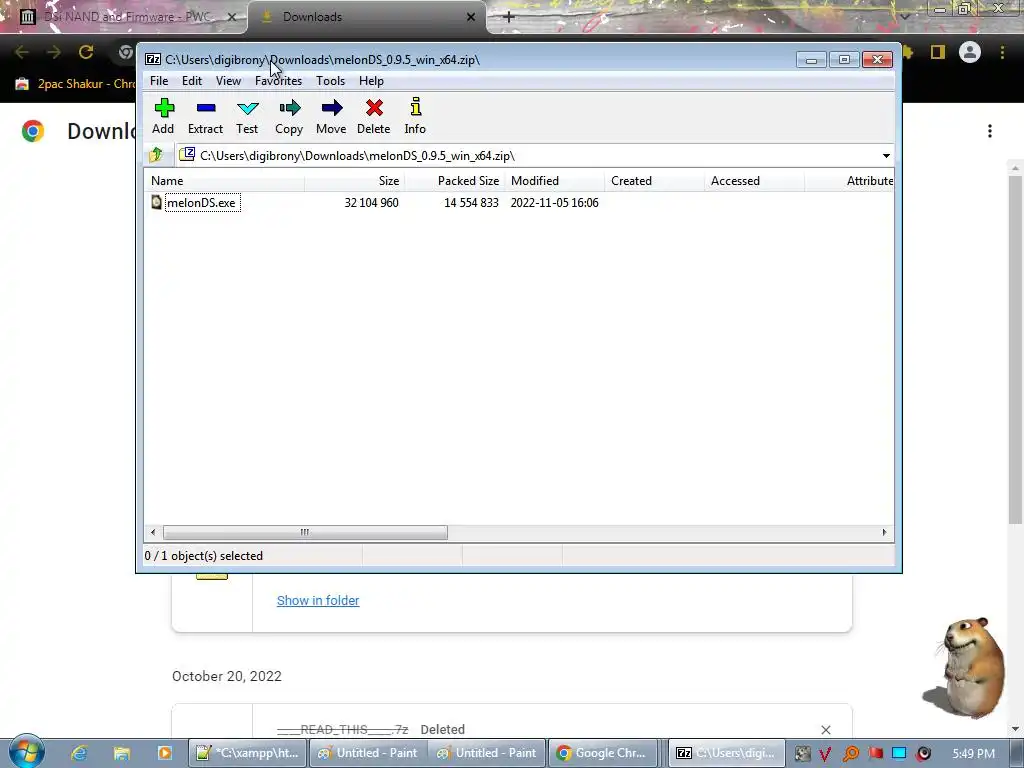
Task: Go forward in Chrome
Action: point(54,52)
